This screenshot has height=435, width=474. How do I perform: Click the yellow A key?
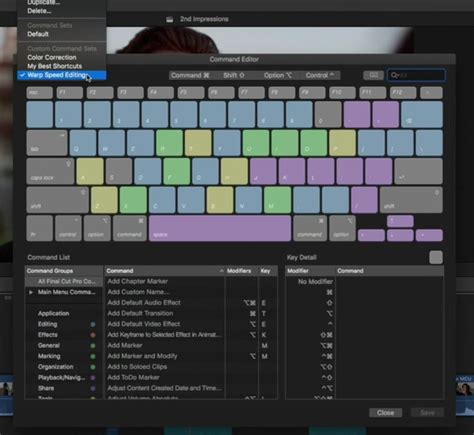(x=90, y=171)
